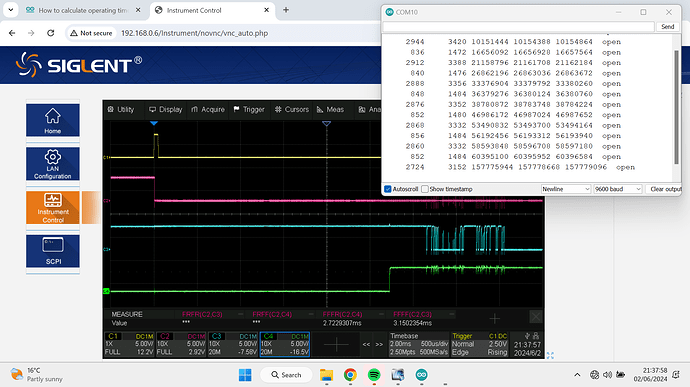Click the C4 green ground level marker
Viewport: 690px width, 387px height.
click(x=106, y=291)
